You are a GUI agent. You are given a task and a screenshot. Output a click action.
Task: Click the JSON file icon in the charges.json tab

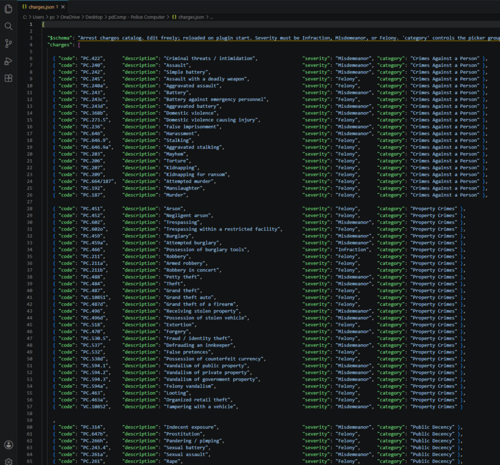24,7
